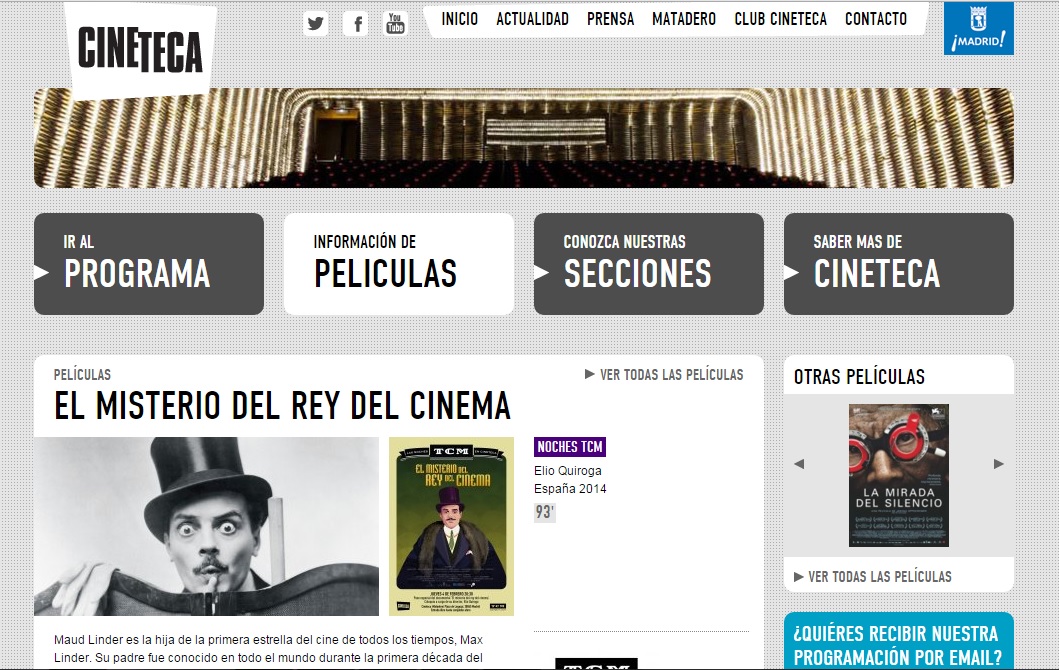
Task: Click the Otras Películas heading
Action: tap(859, 376)
